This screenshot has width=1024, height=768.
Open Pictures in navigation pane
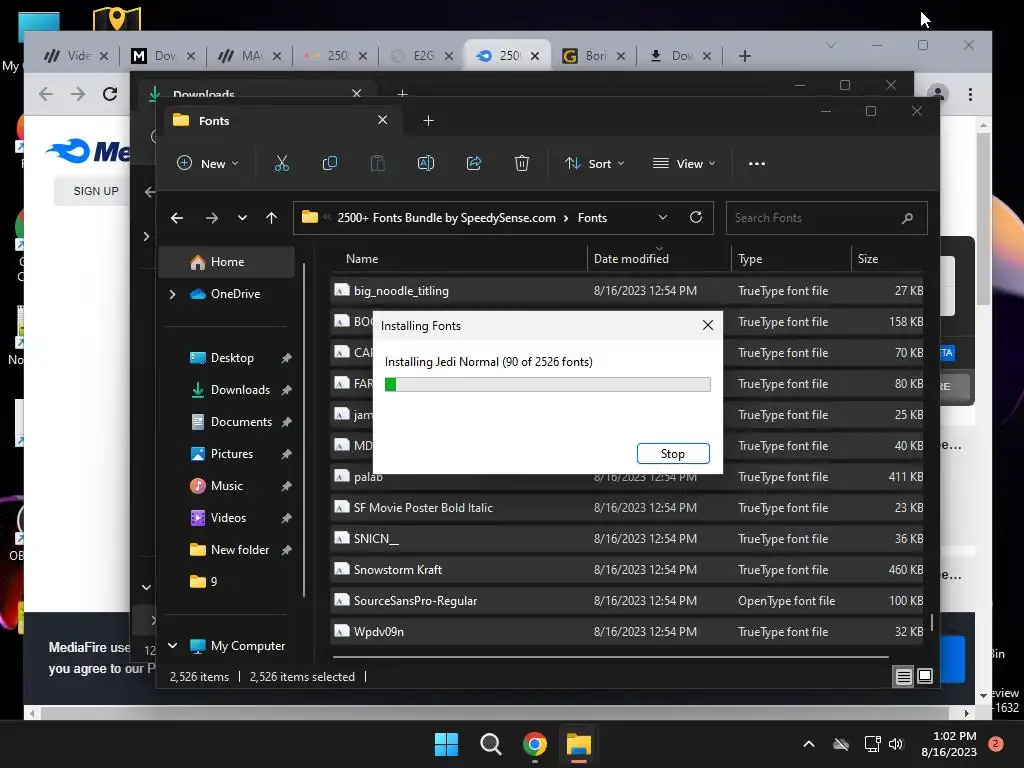(x=232, y=454)
